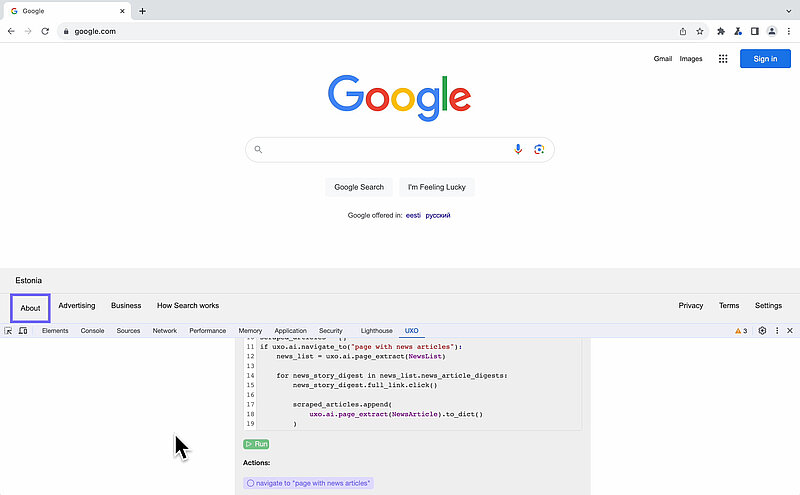The height and width of the screenshot is (495, 800).
Task: Open the Chrome three-dot menu
Action: click(x=788, y=31)
